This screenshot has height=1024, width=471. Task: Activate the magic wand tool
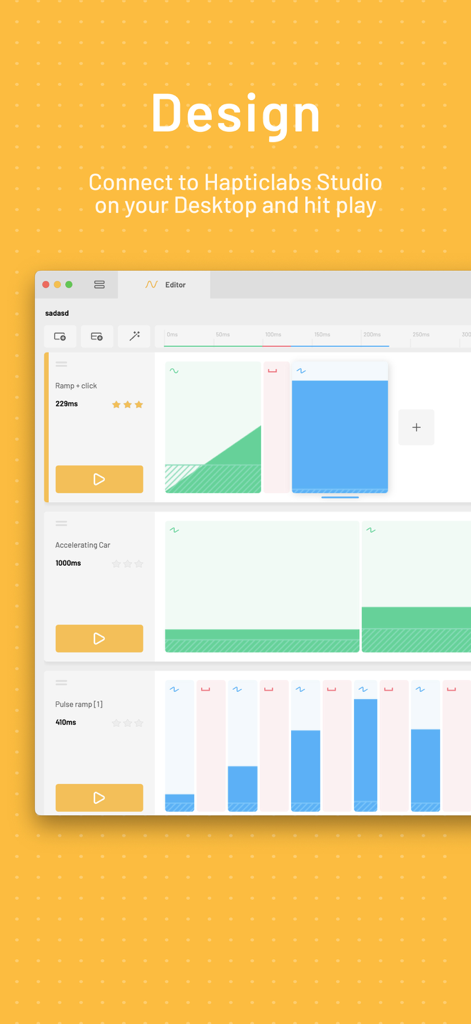point(134,336)
